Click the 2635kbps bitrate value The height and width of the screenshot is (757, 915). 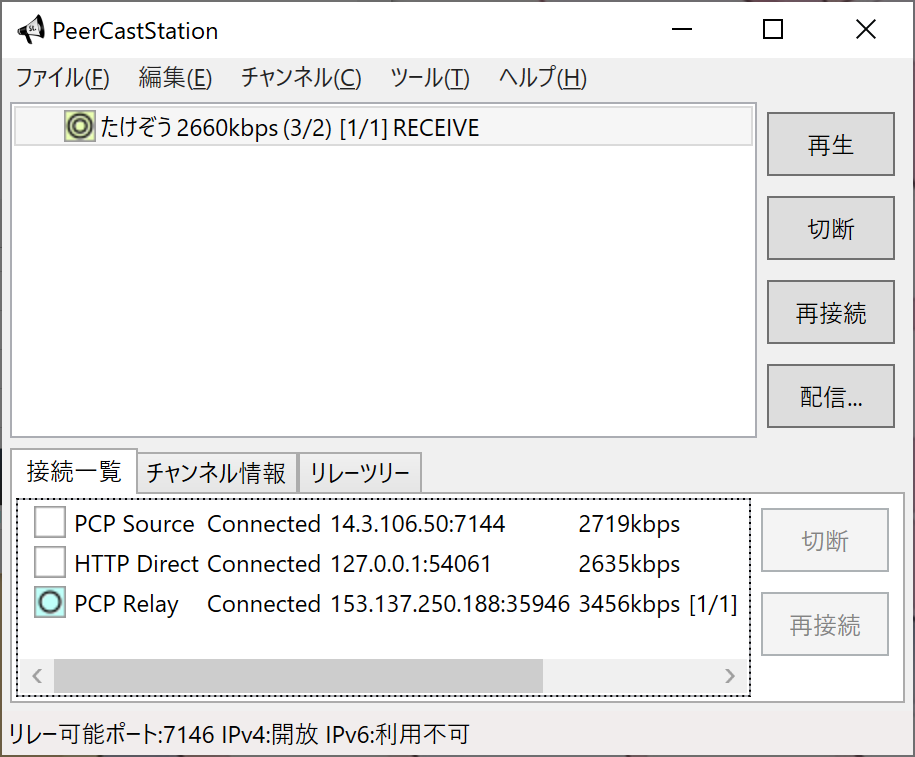[x=629, y=564]
